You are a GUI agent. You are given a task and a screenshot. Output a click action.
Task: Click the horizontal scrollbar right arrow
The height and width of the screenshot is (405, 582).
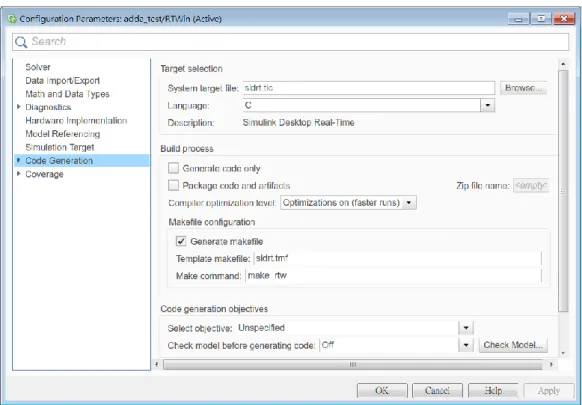click(551, 365)
